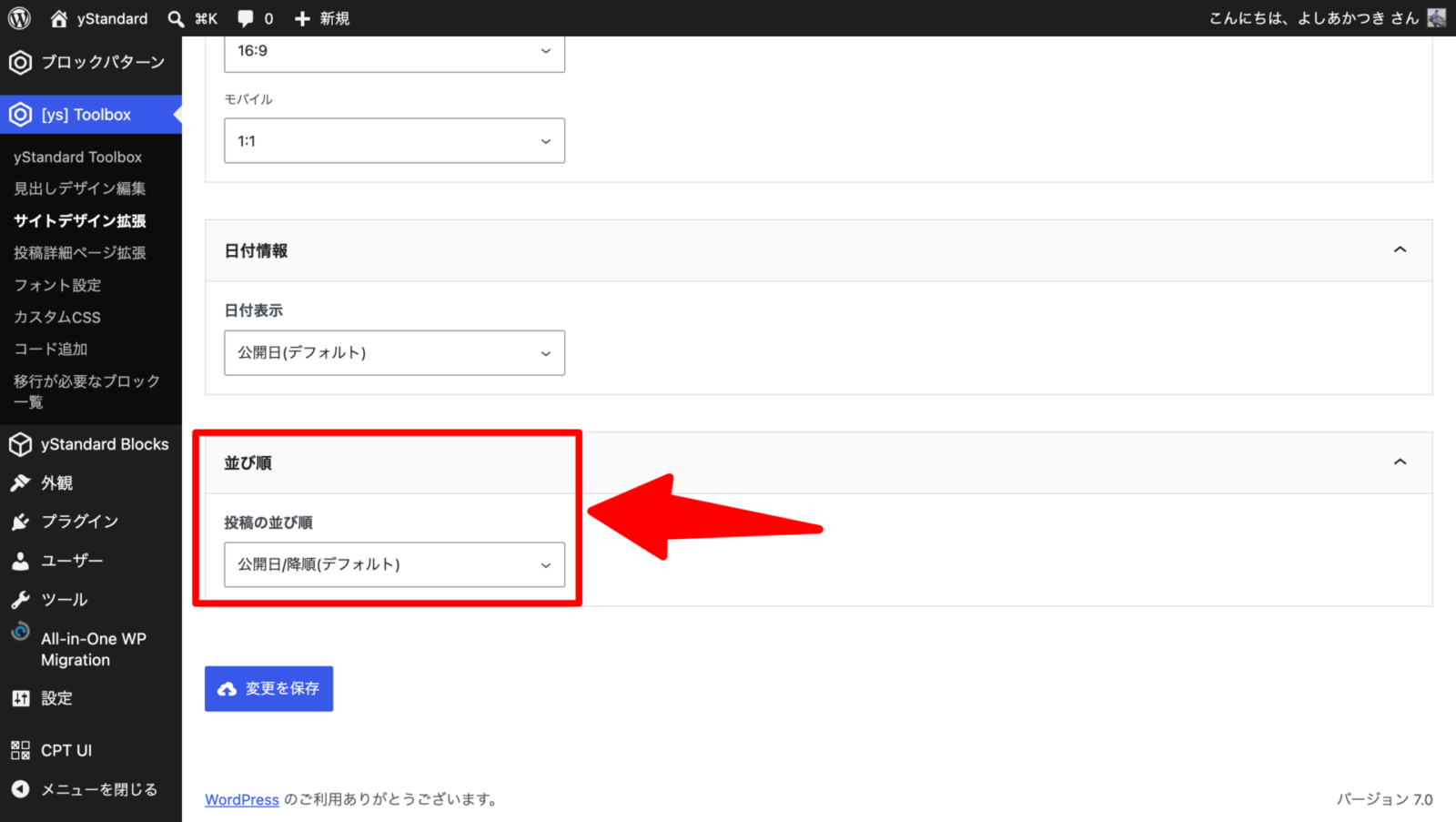Open the モバイル aspect ratio 1:1 dropdown
The image size is (1456, 822).
pos(394,140)
